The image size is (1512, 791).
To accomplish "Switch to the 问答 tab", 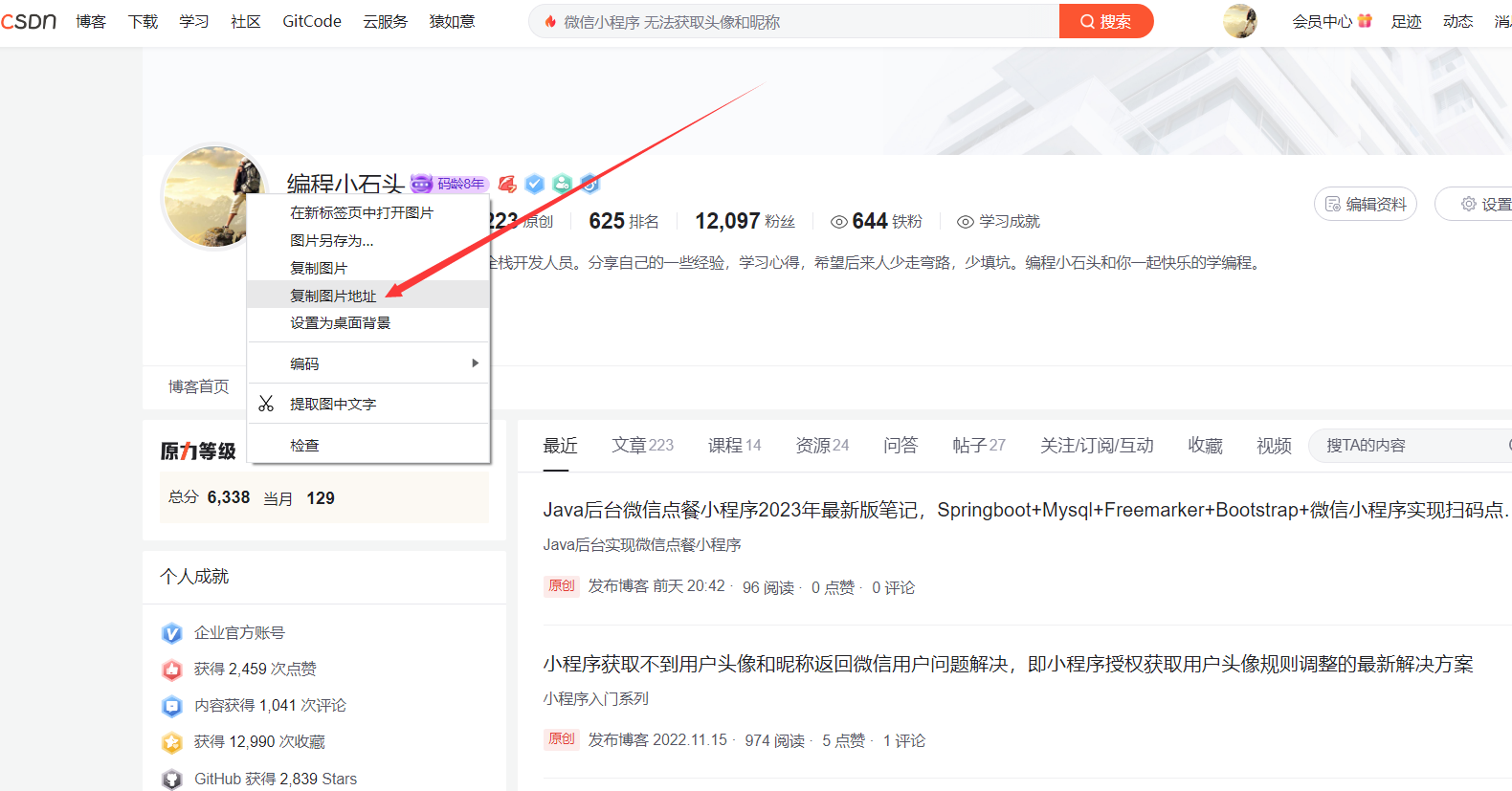I will point(901,445).
